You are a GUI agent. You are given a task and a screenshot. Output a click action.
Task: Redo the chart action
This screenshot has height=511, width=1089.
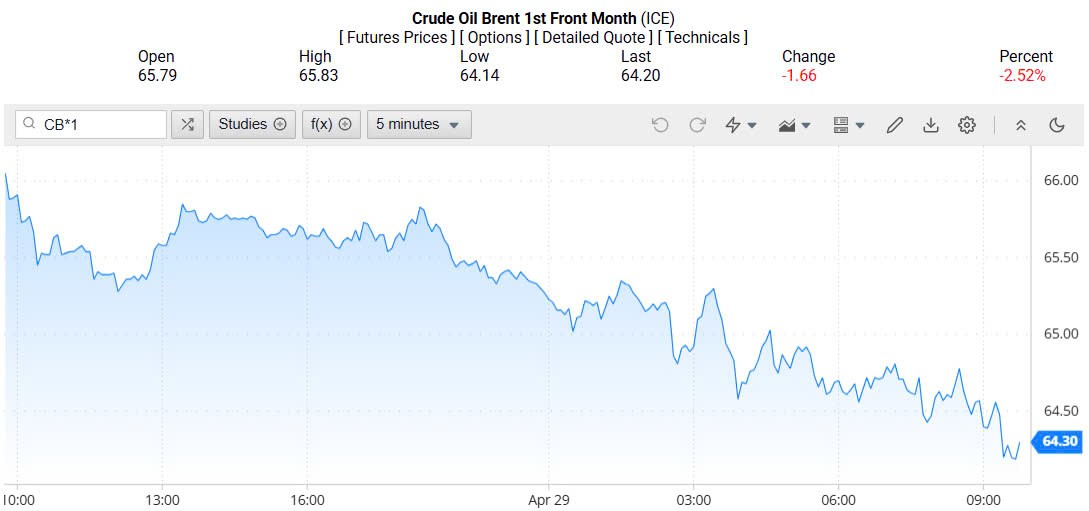click(697, 125)
